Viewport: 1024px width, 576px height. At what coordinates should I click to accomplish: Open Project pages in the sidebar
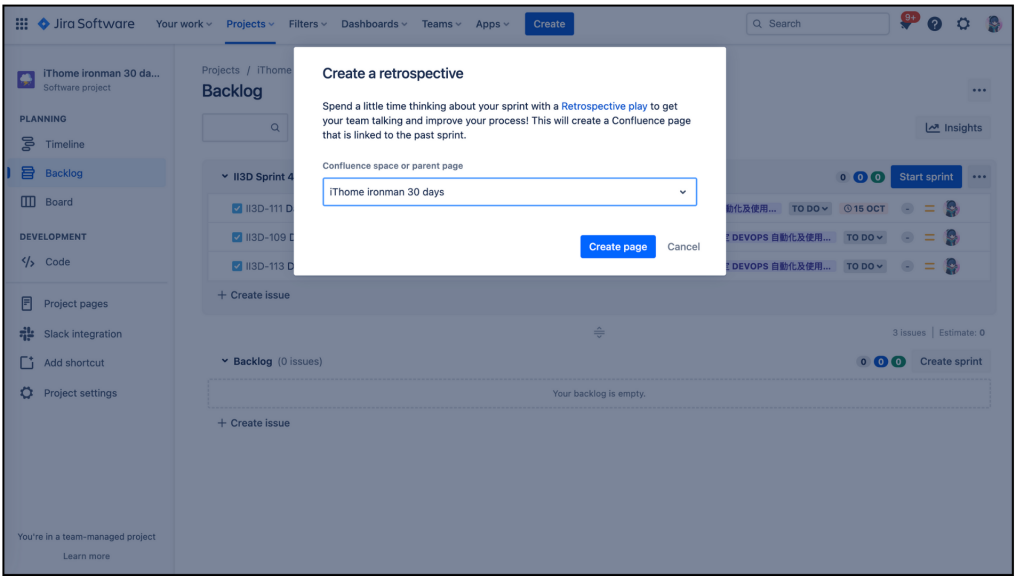coord(86,304)
